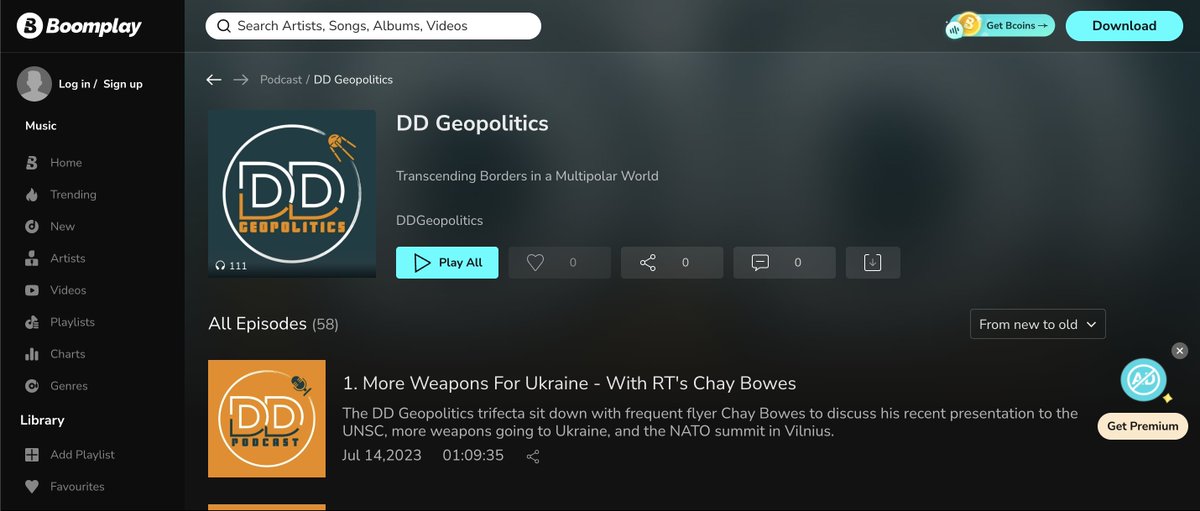1200x511 pixels.
Task: Click the Get Premium button
Action: pyautogui.click(x=1142, y=426)
